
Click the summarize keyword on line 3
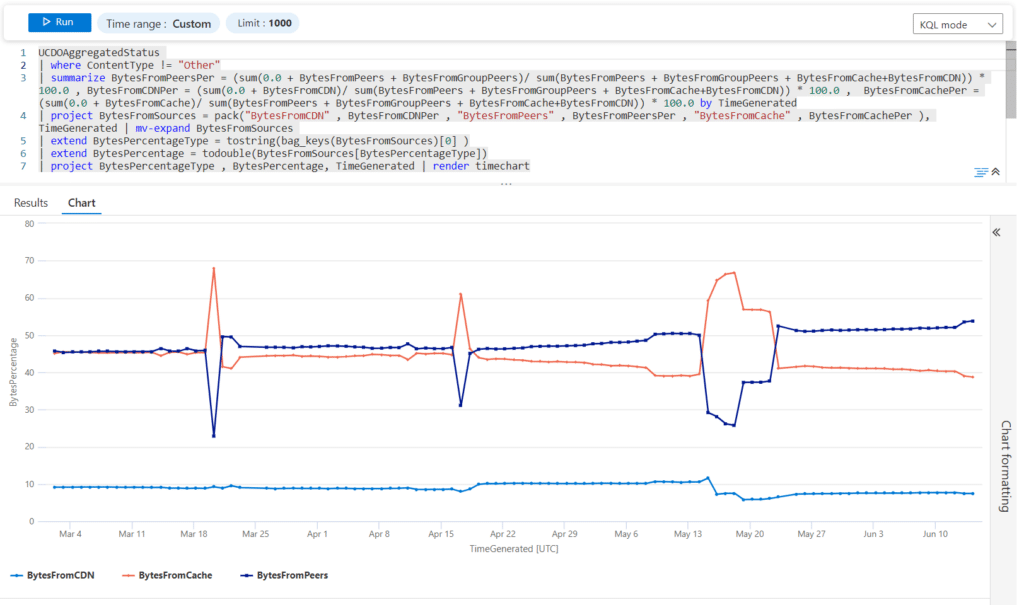tap(78, 78)
